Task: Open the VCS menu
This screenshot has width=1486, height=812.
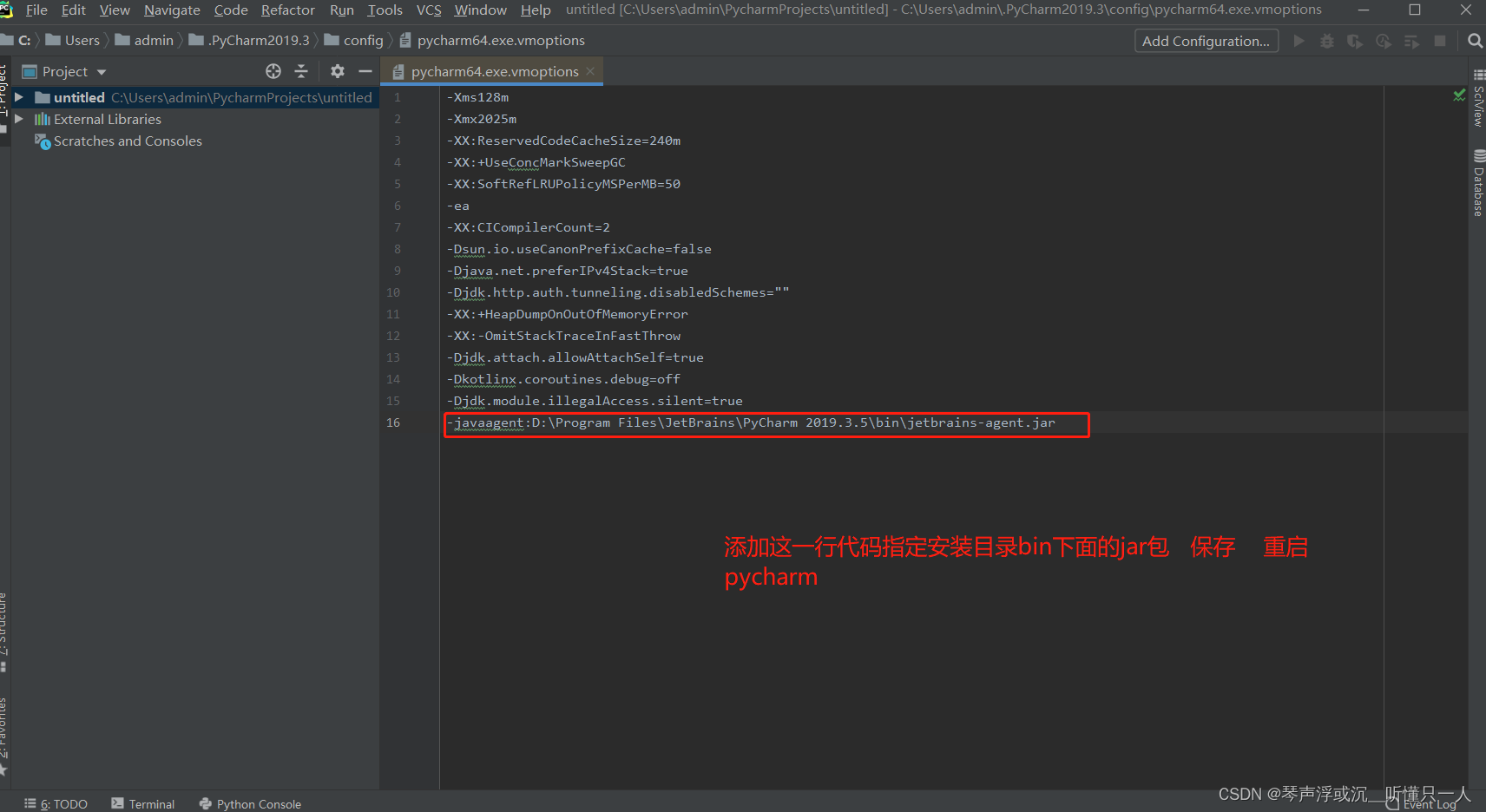Action: 429,10
